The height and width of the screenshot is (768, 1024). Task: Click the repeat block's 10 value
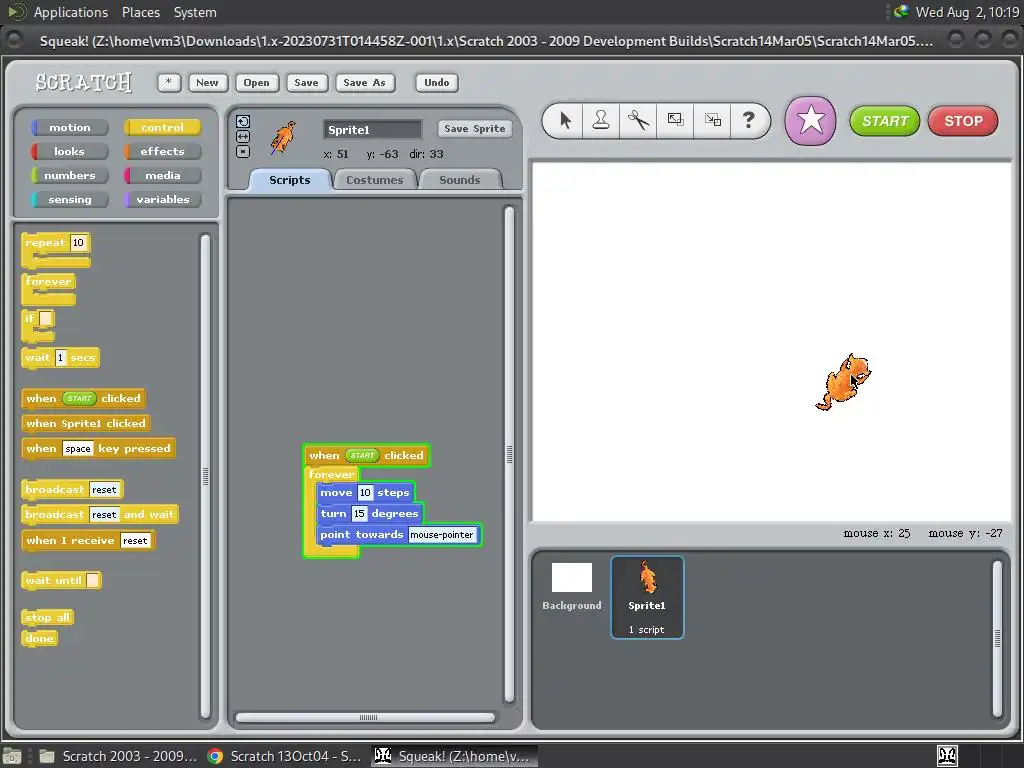[x=78, y=242]
